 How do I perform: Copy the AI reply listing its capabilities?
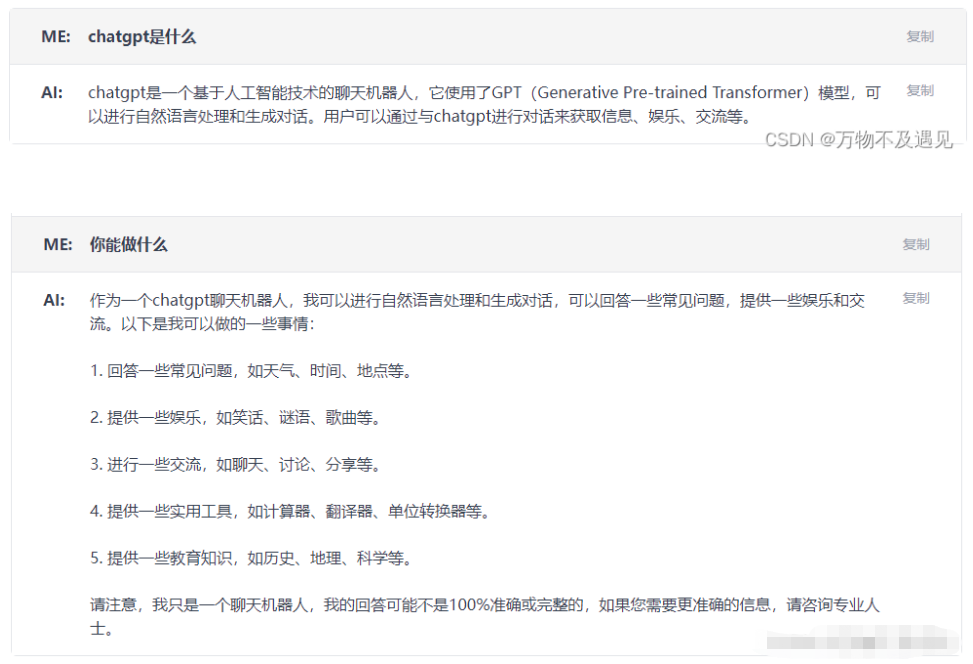tap(915, 299)
